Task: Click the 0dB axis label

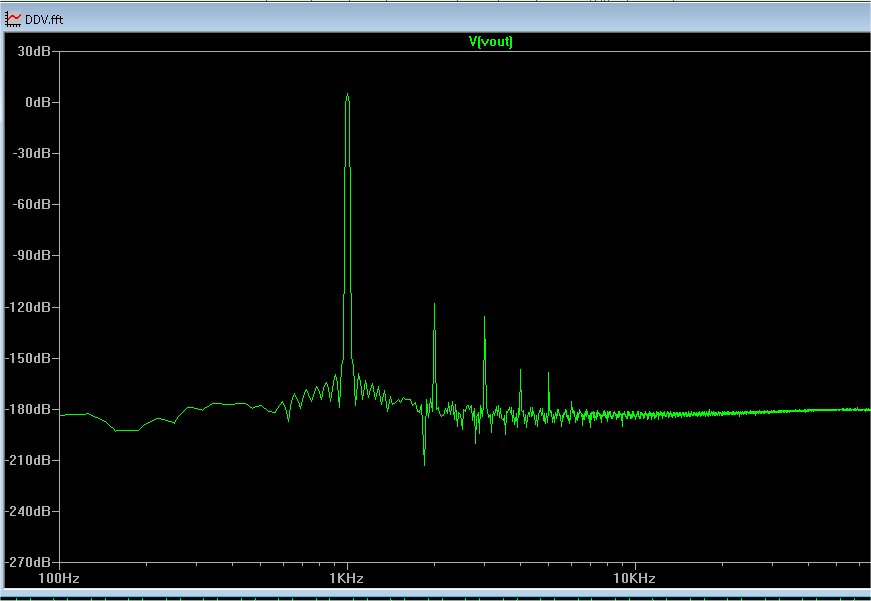Action: [38, 102]
